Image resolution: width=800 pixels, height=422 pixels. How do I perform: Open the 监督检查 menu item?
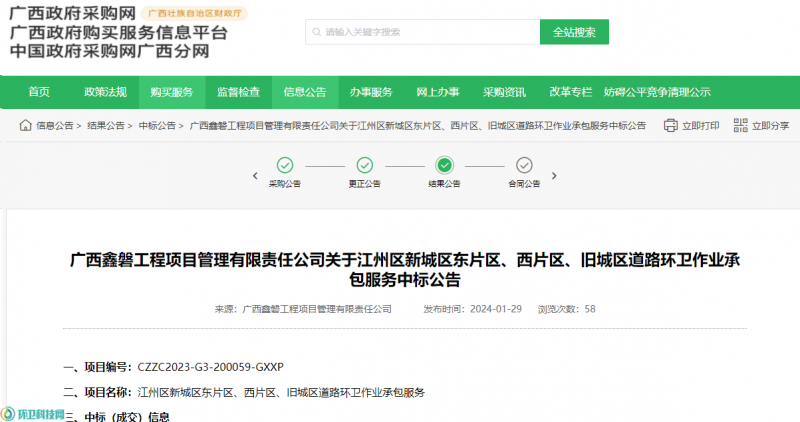(238, 92)
